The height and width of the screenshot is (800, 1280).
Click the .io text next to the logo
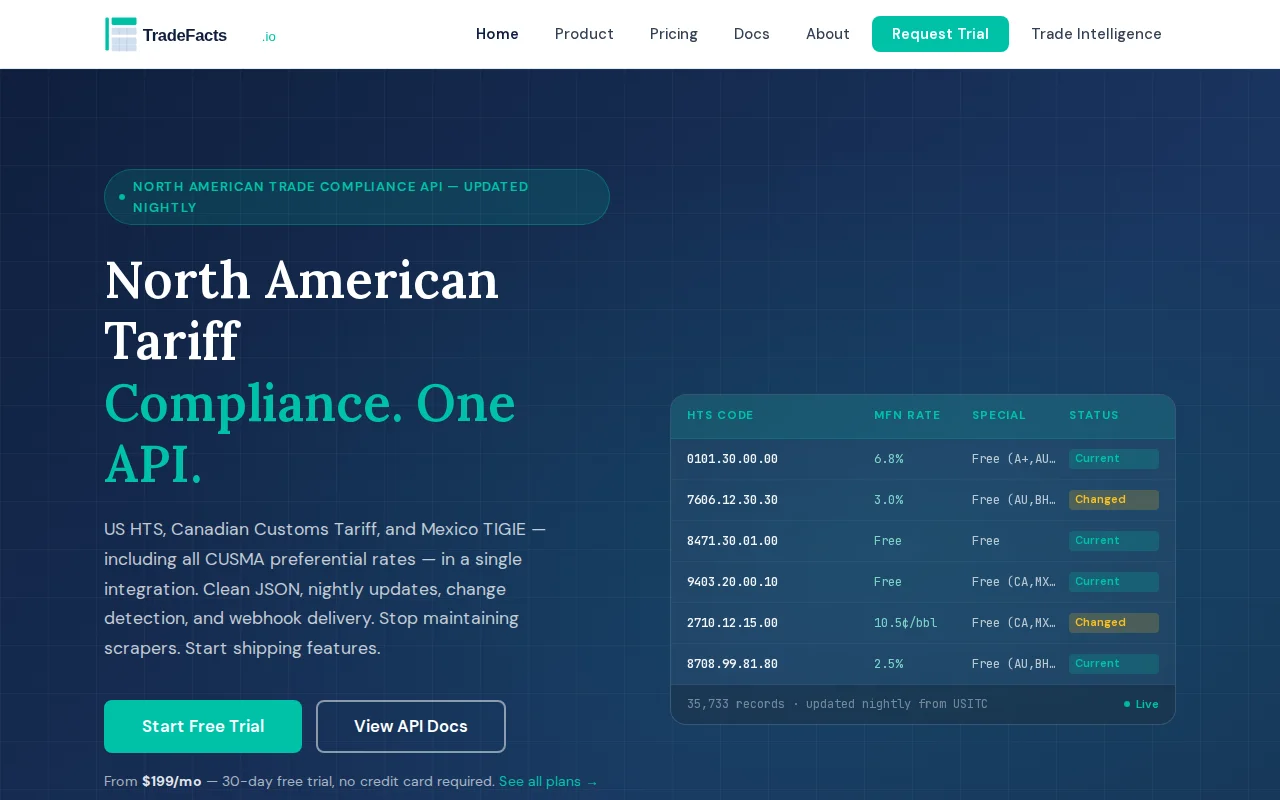(269, 37)
